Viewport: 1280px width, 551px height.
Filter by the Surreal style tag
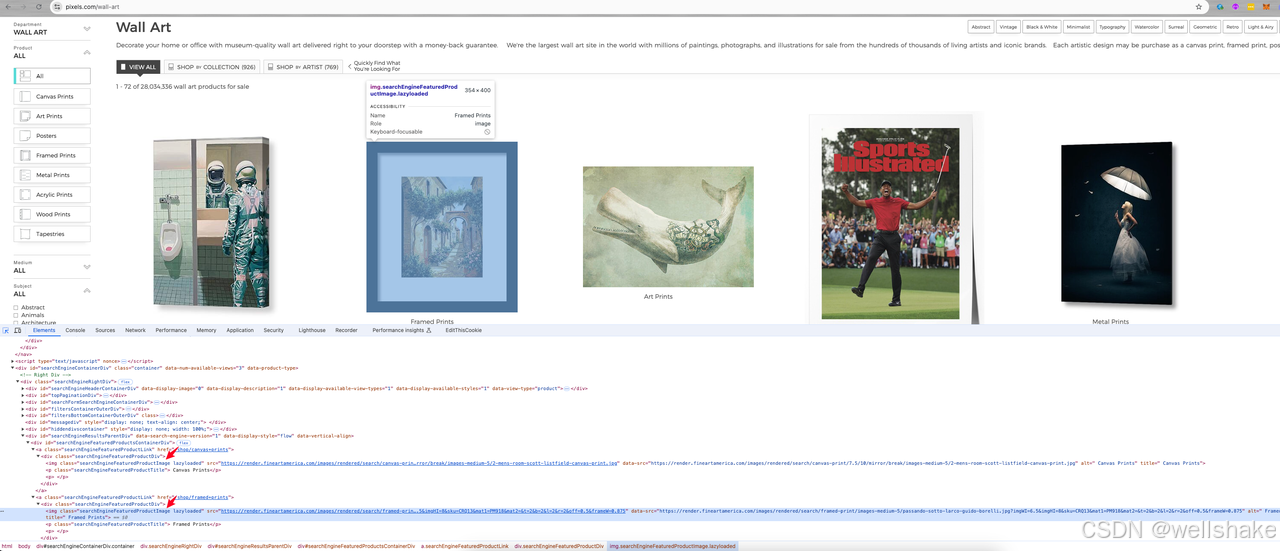pos(1176,27)
